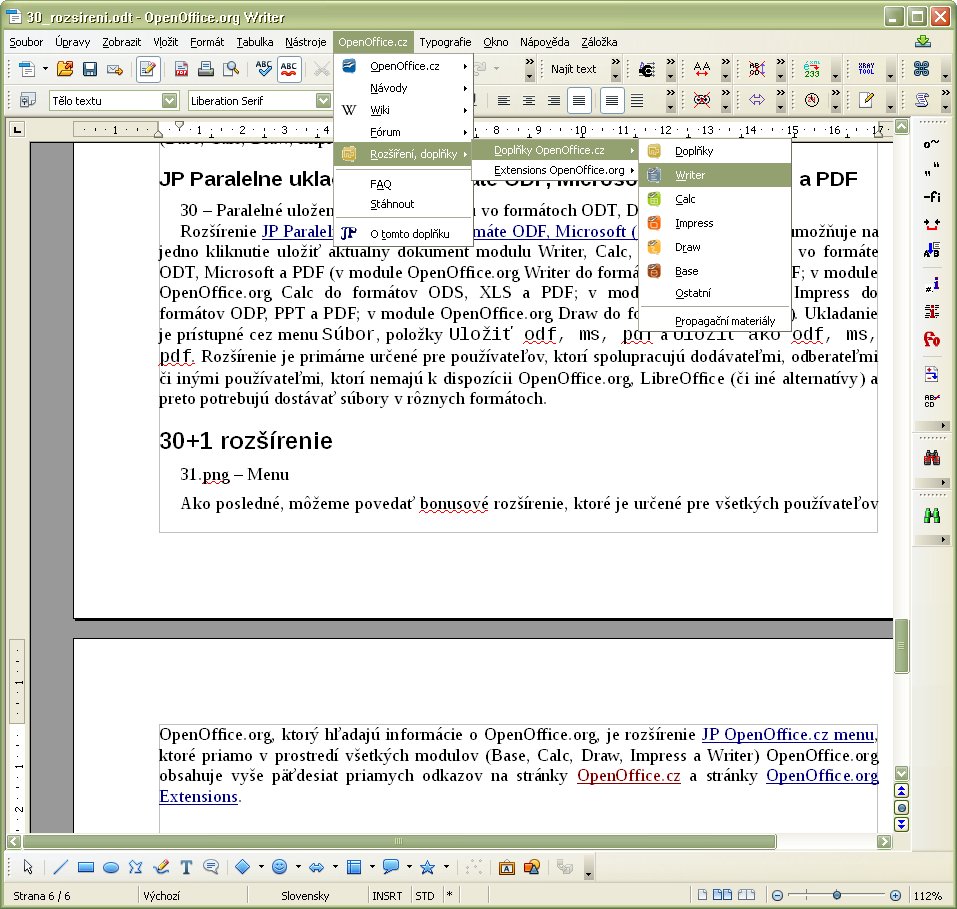Run Spelling and Grammar check icon
This screenshot has height=909, width=957.
tap(264, 69)
